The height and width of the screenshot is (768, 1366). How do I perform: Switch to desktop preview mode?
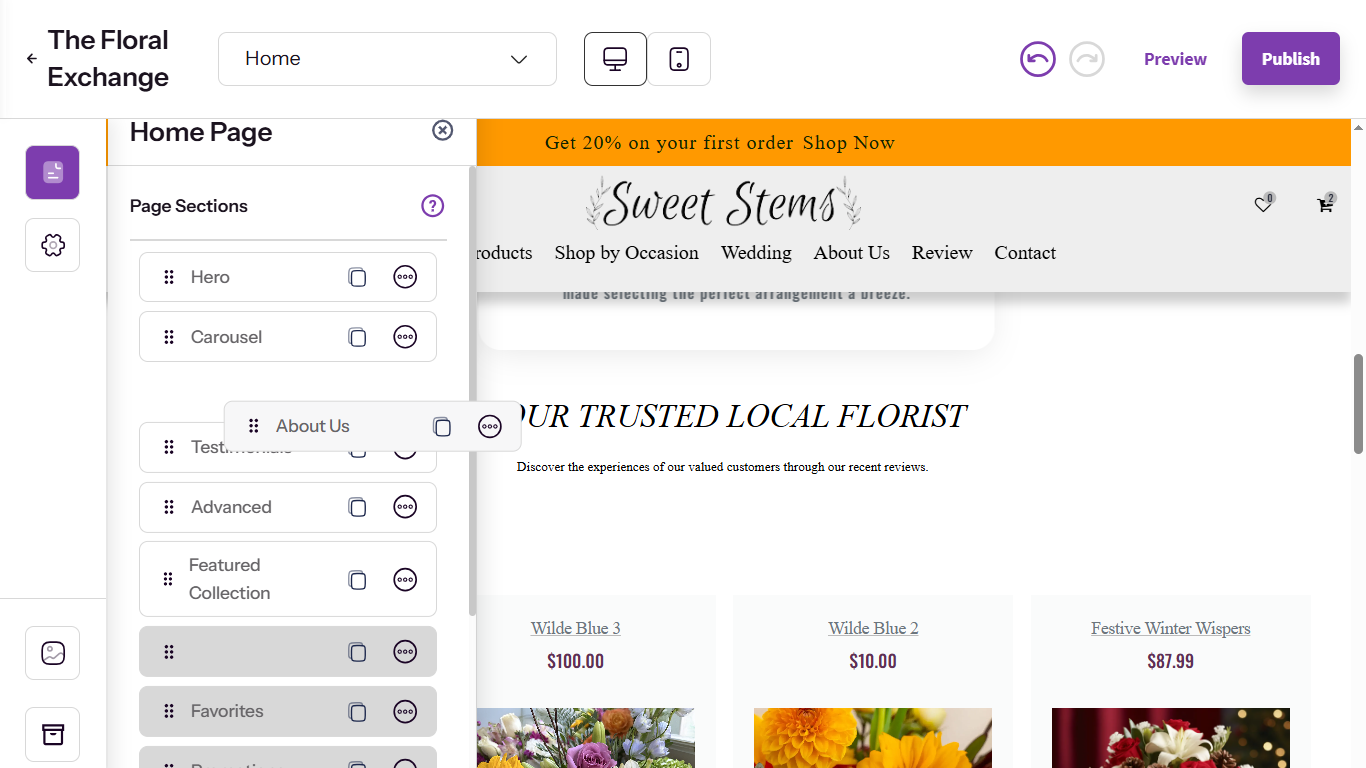coord(615,59)
